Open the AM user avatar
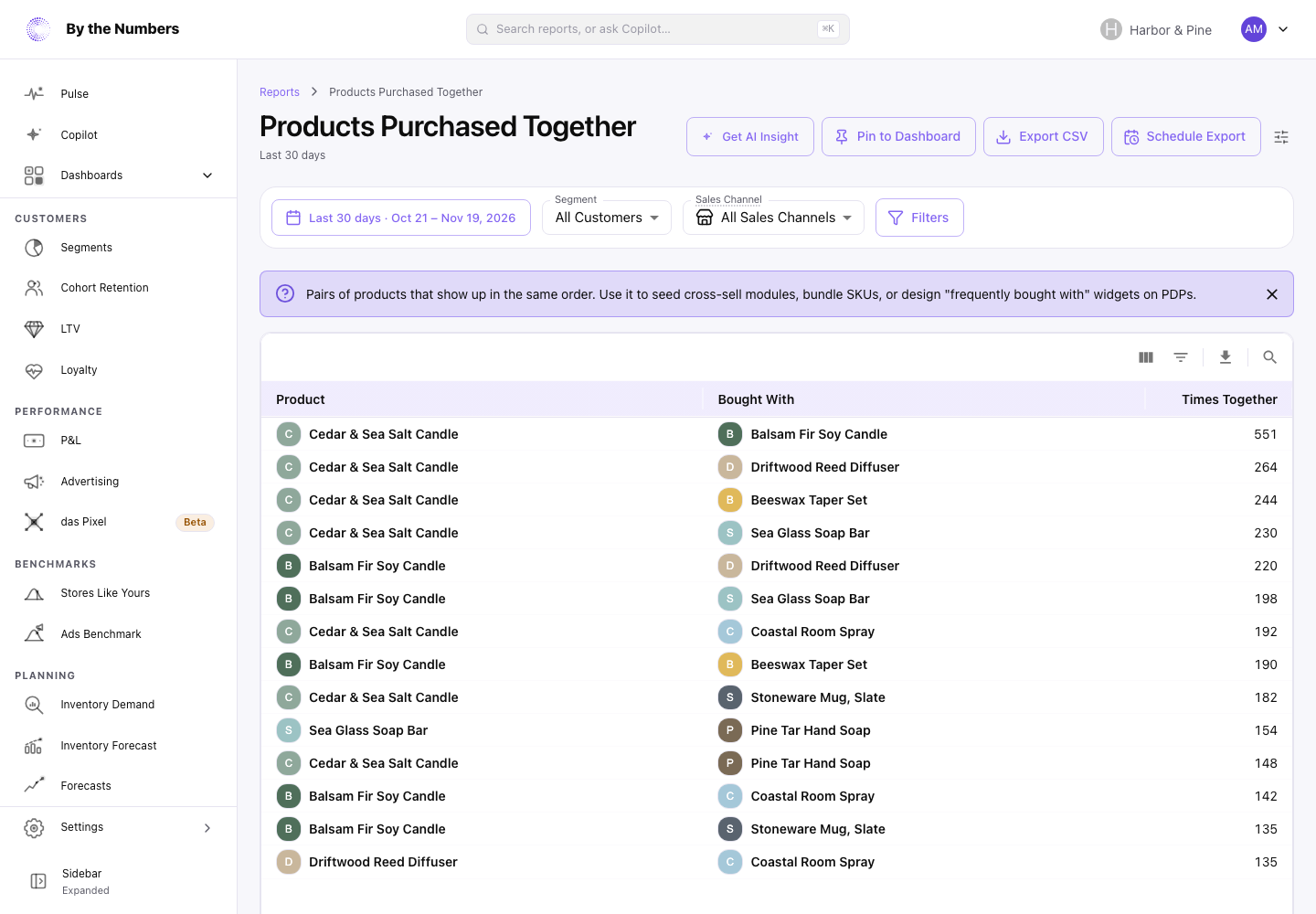This screenshot has width=1316, height=914. click(1254, 29)
